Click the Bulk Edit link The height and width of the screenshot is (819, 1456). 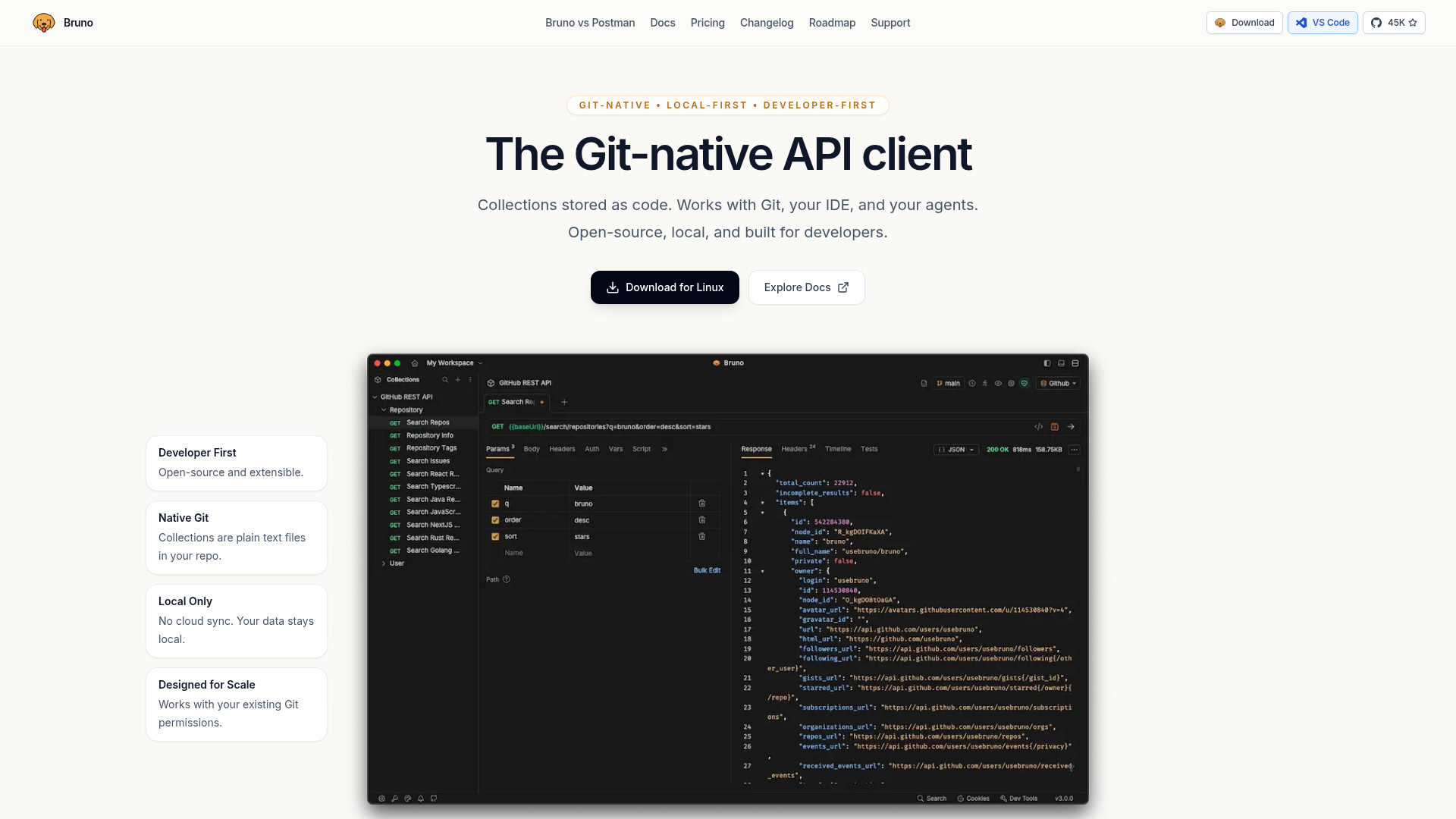point(707,570)
